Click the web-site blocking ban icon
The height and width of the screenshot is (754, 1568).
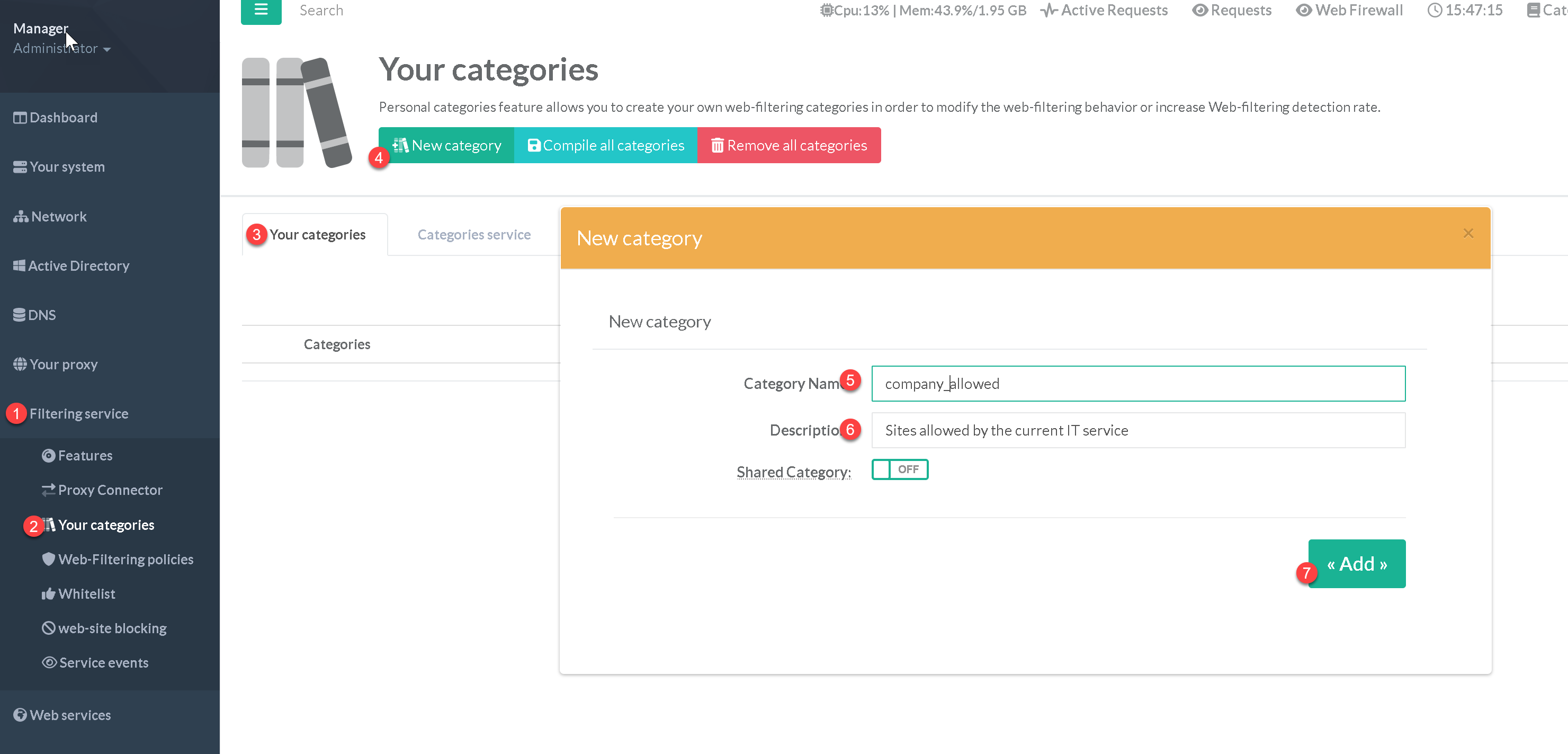pyautogui.click(x=48, y=628)
